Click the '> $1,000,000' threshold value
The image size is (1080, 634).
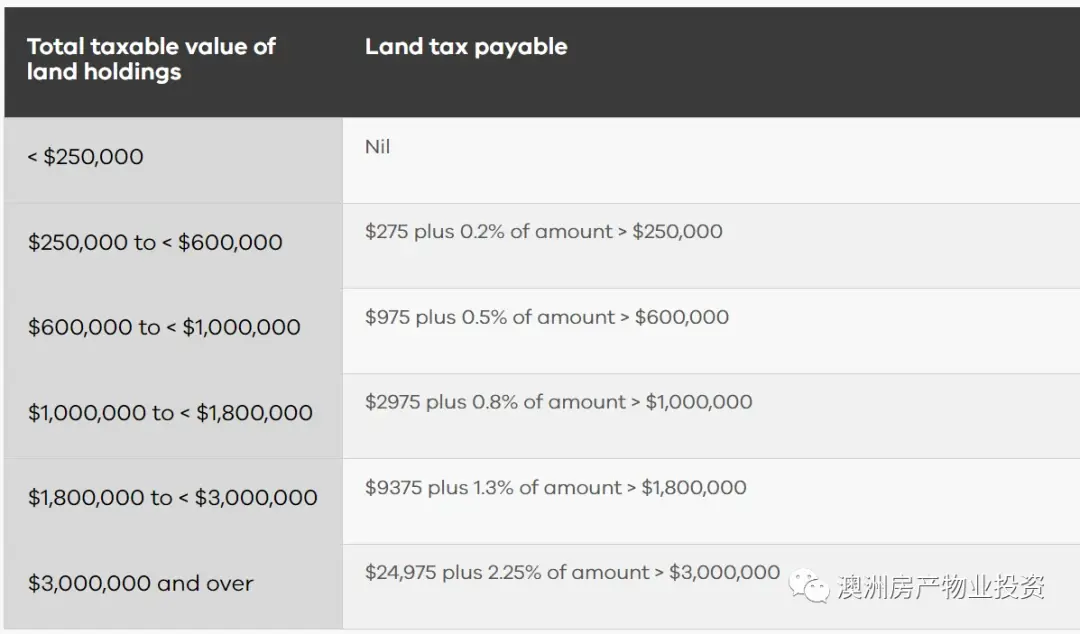click(692, 402)
